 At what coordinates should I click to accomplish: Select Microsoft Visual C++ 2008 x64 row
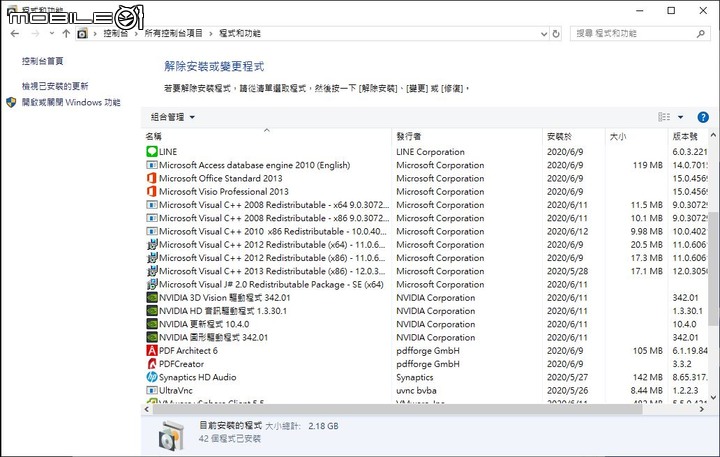click(x=425, y=205)
